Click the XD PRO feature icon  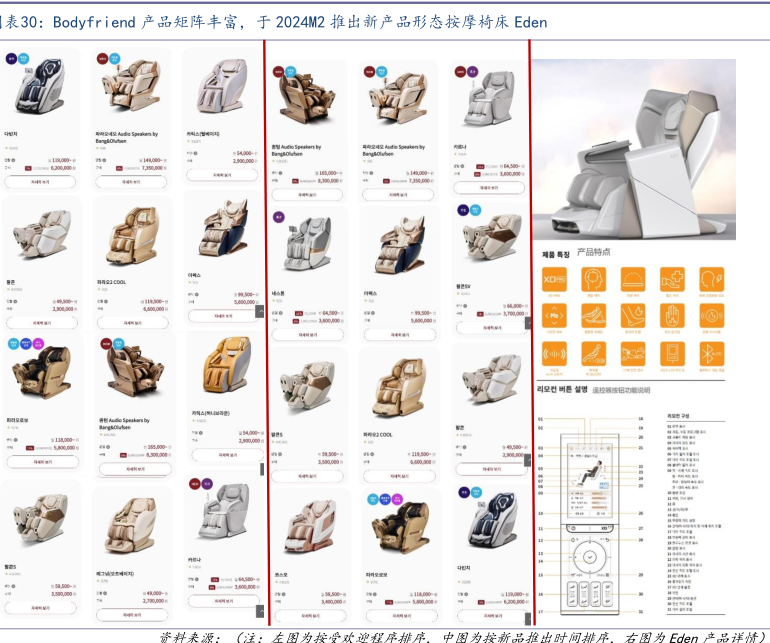click(x=554, y=280)
